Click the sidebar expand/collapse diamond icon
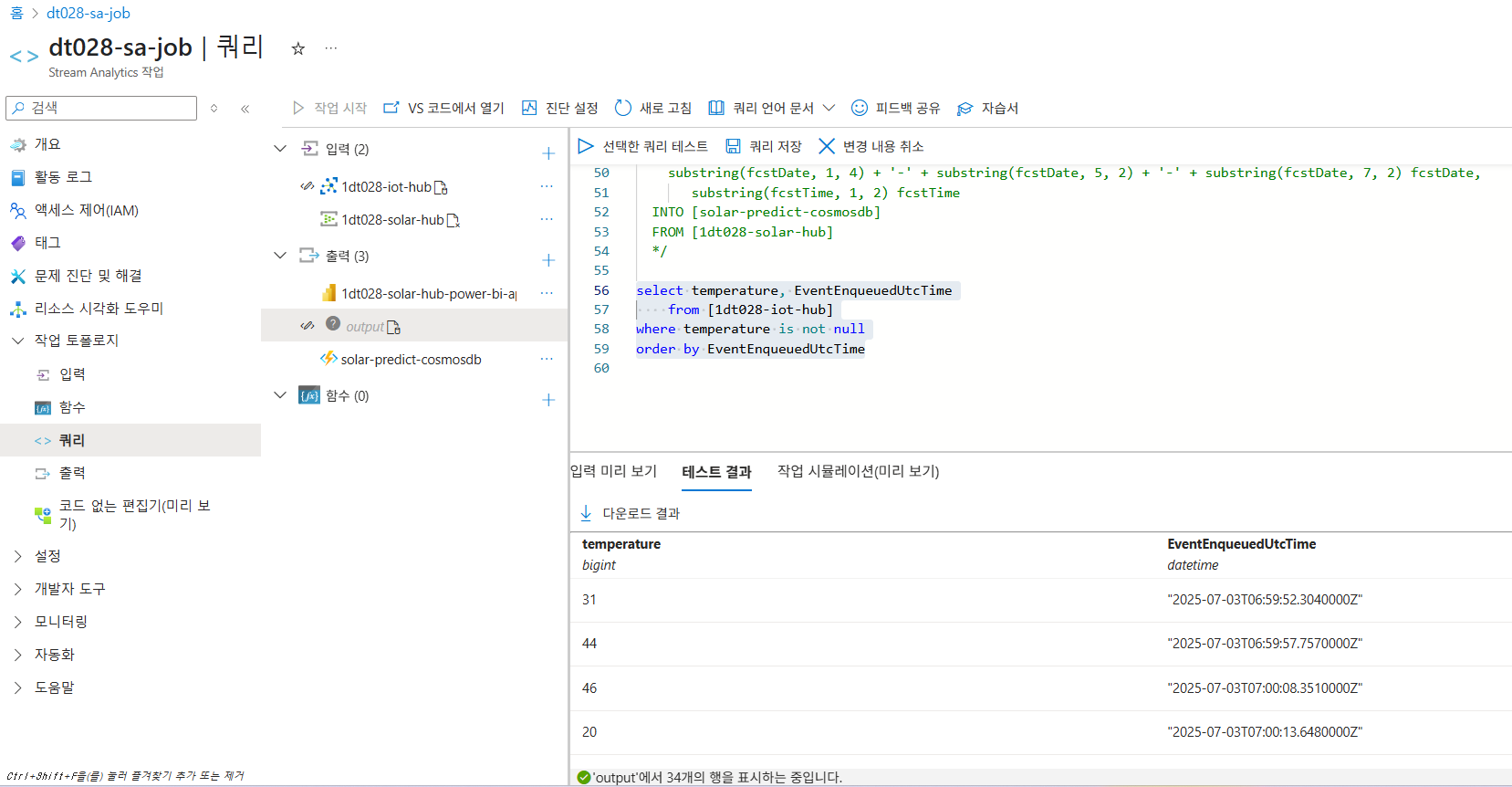The height and width of the screenshot is (787, 1512). 214,109
